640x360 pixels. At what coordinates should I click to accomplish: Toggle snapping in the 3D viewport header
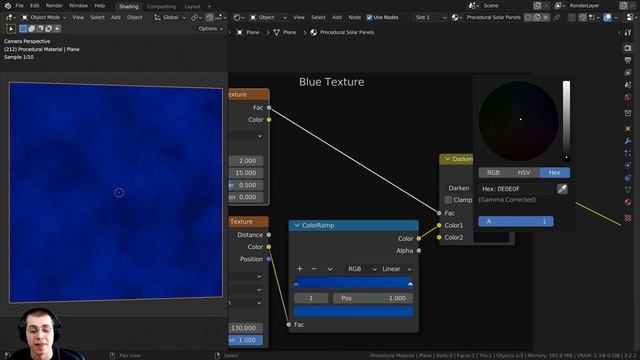(x=210, y=18)
